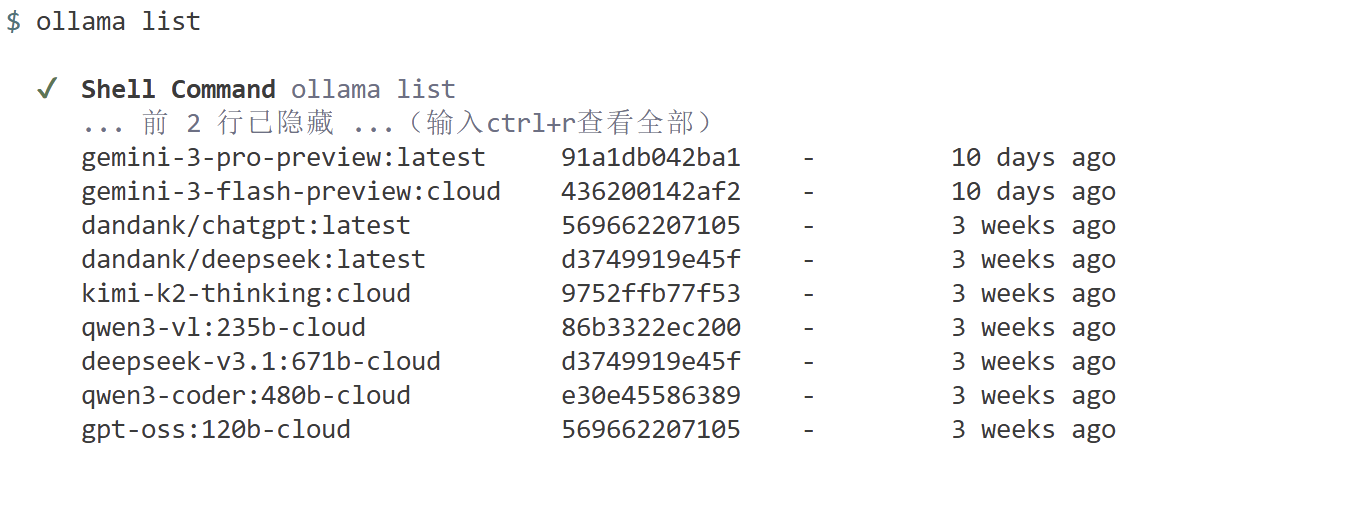Viewport: 1353px width, 514px height.
Task: Expand the hidden 2 lines notice
Action: 398,123
